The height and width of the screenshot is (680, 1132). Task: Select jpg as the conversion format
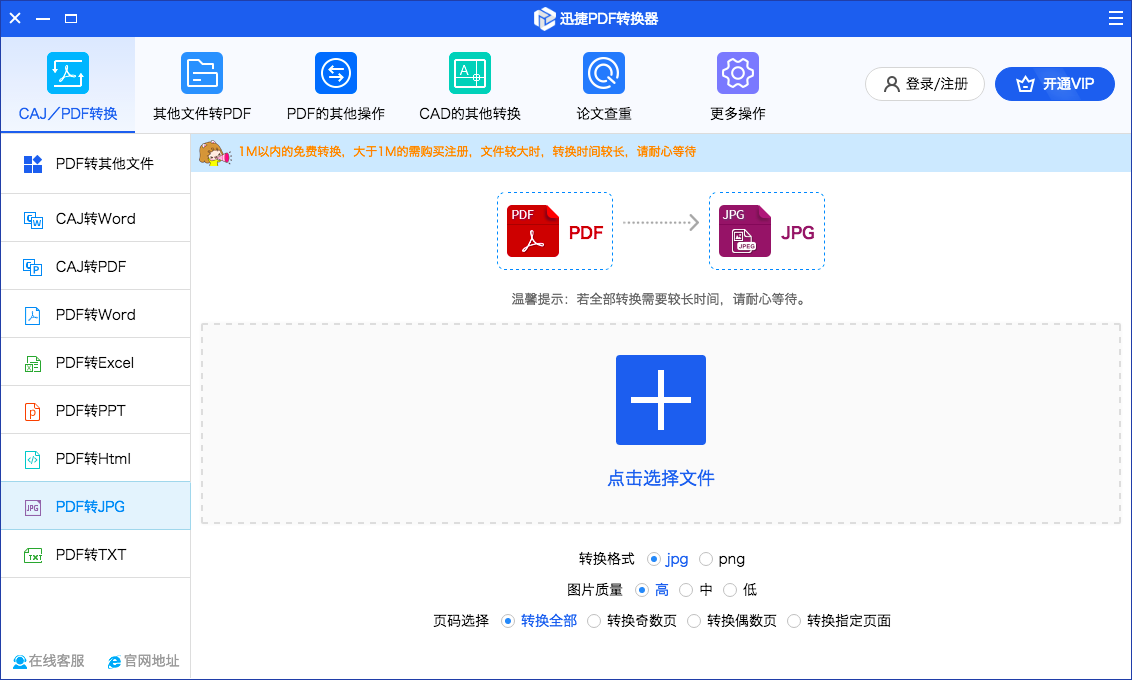point(654,559)
